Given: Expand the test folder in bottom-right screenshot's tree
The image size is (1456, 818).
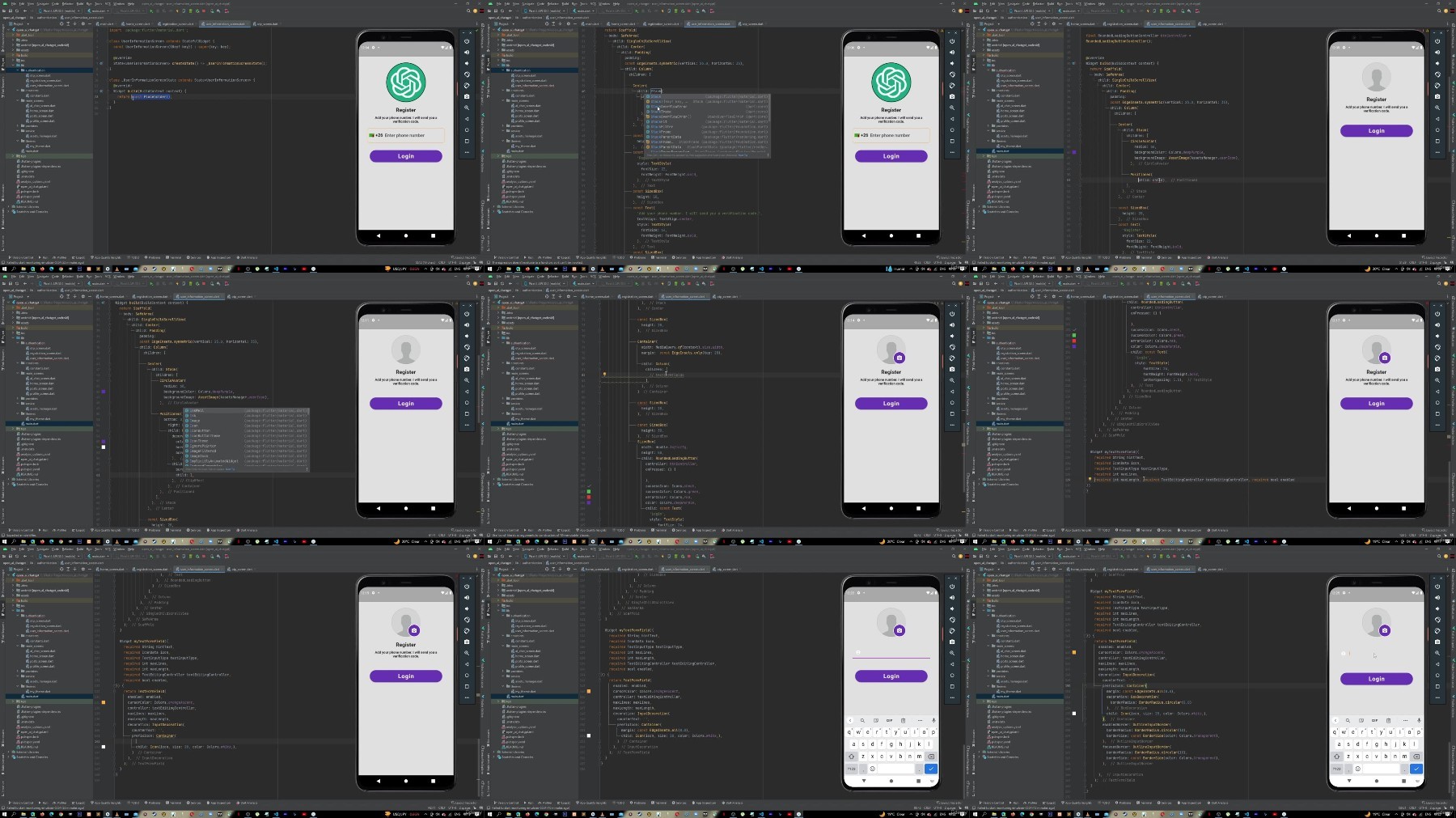Looking at the screenshot, I should click(984, 701).
